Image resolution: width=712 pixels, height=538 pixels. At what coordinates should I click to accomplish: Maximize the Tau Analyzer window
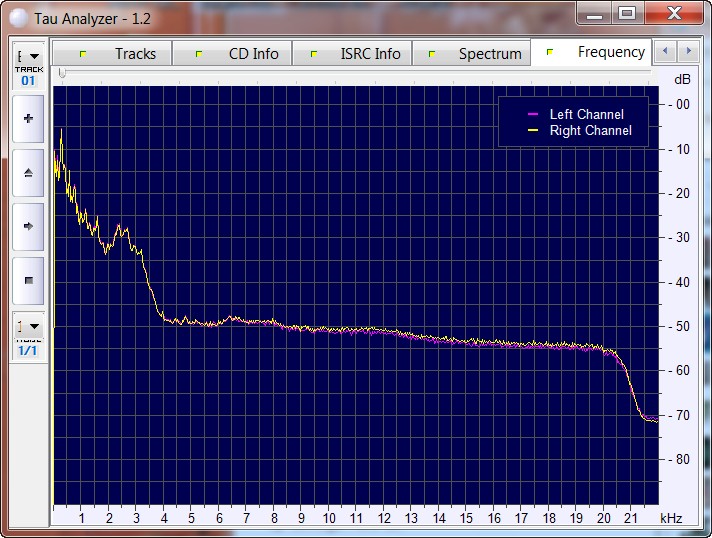click(x=627, y=13)
